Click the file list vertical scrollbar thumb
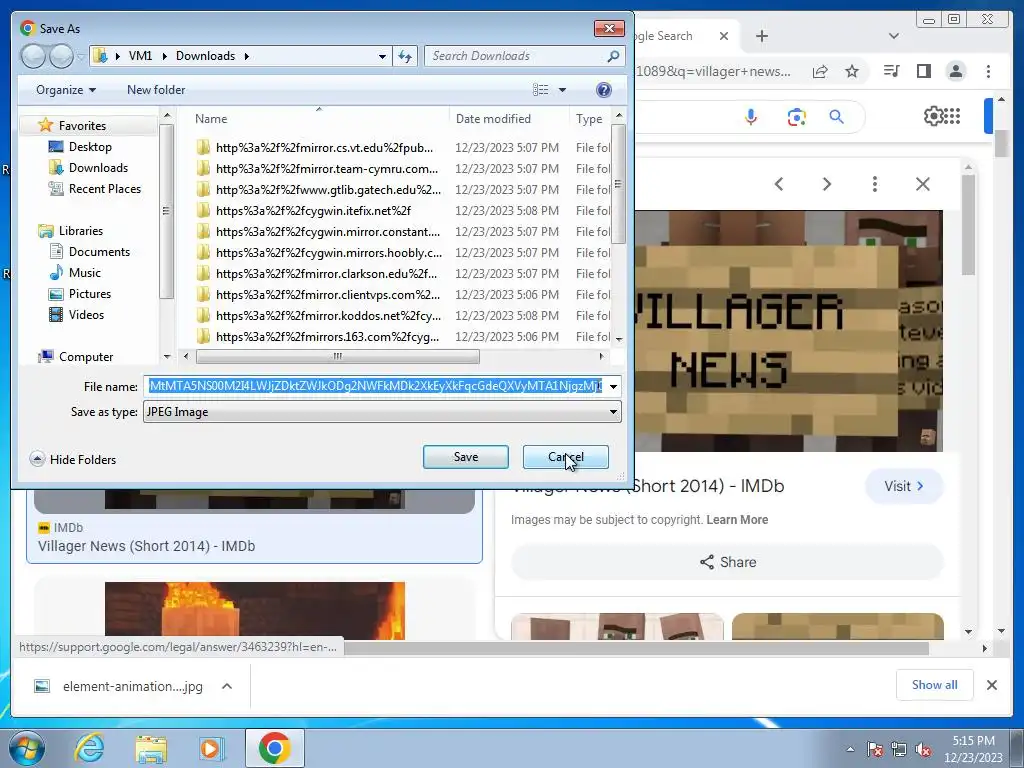The height and width of the screenshot is (768, 1024). click(618, 184)
